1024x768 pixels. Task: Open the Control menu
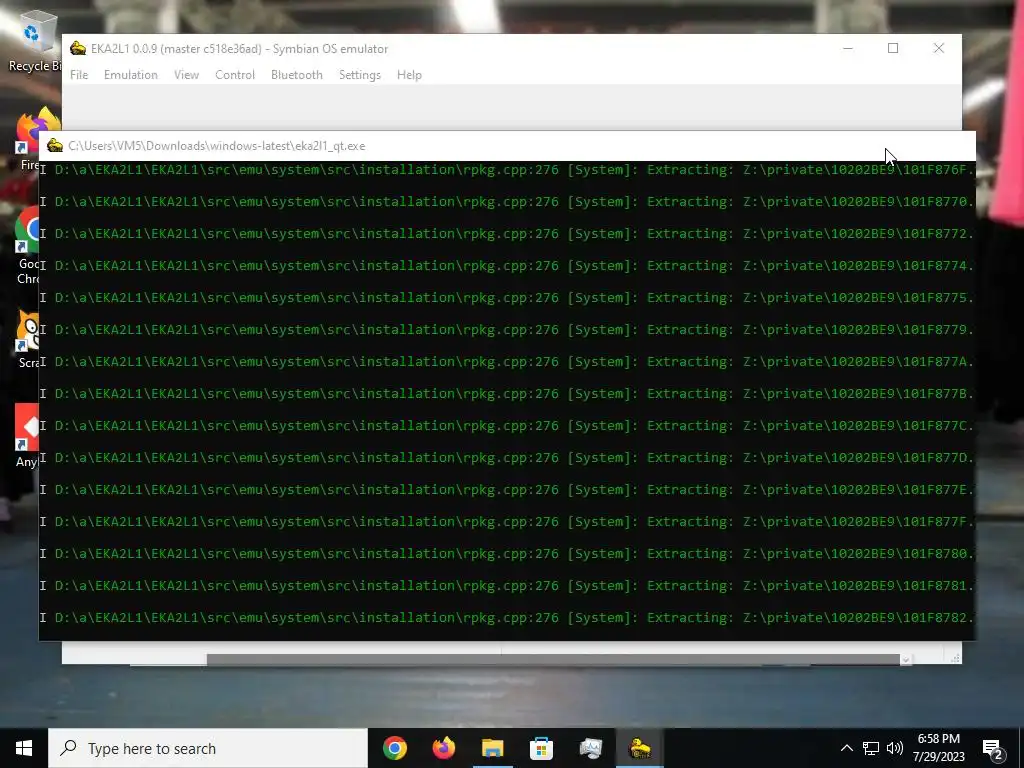[x=235, y=75]
